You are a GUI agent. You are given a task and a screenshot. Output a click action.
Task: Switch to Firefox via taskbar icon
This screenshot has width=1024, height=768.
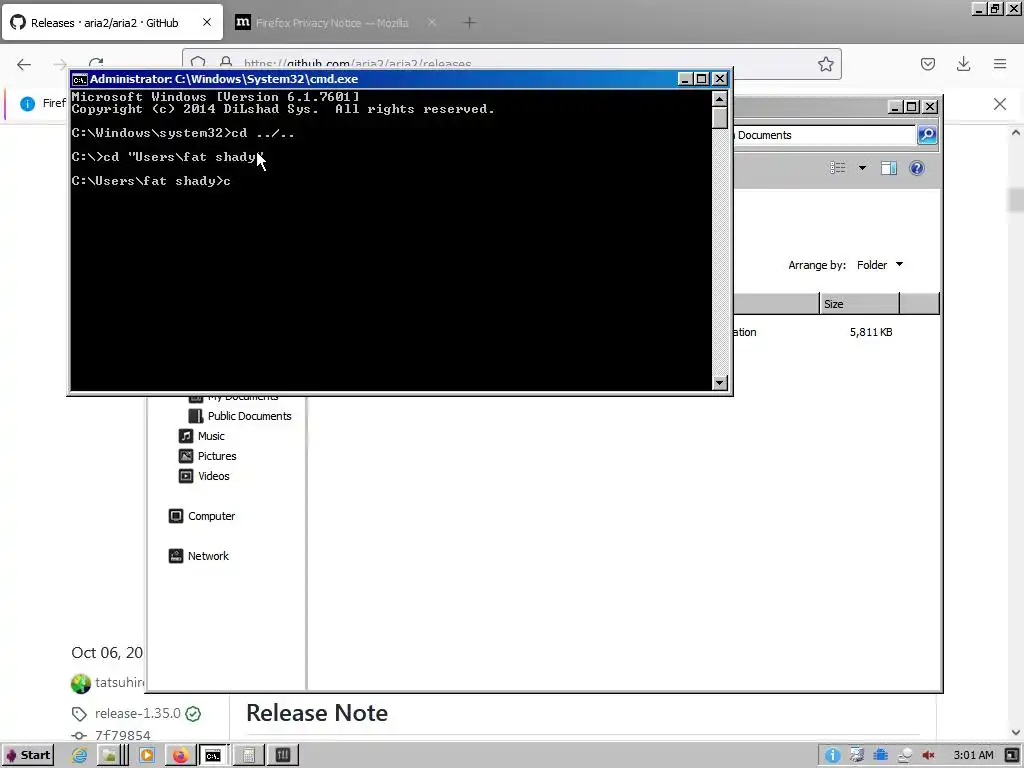coord(180,756)
